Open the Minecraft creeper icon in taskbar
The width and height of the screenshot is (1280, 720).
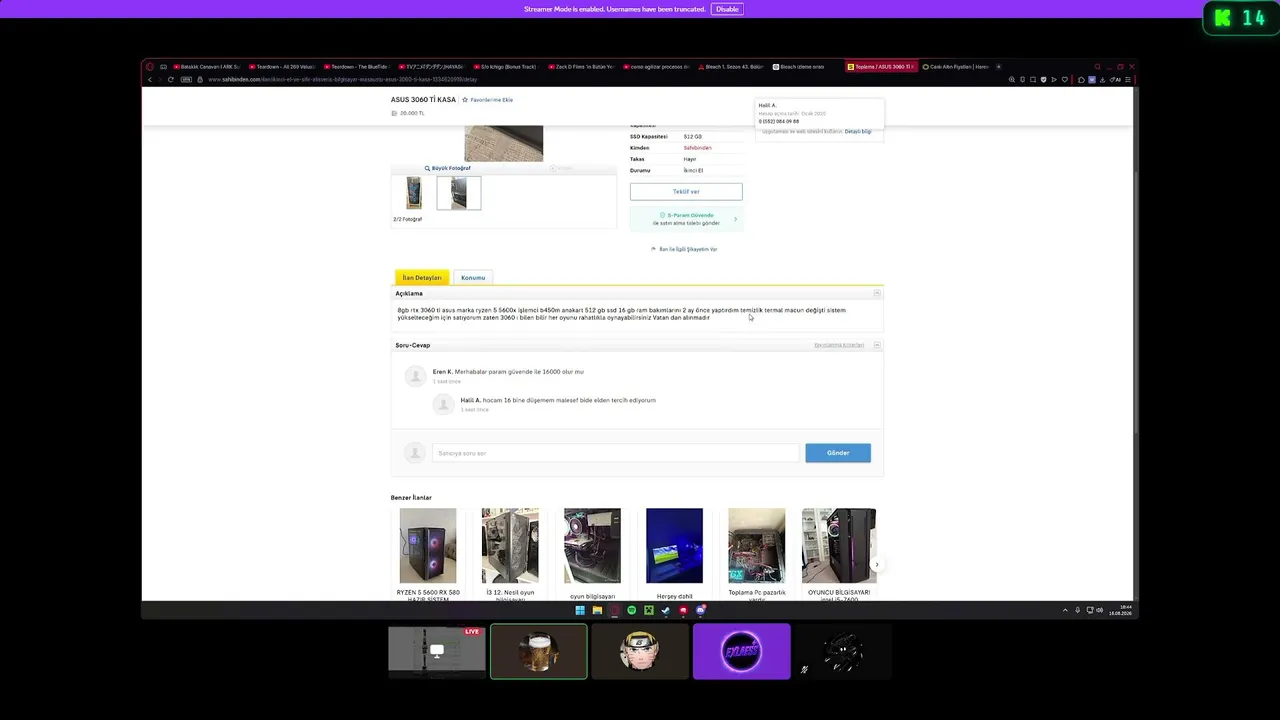point(648,611)
